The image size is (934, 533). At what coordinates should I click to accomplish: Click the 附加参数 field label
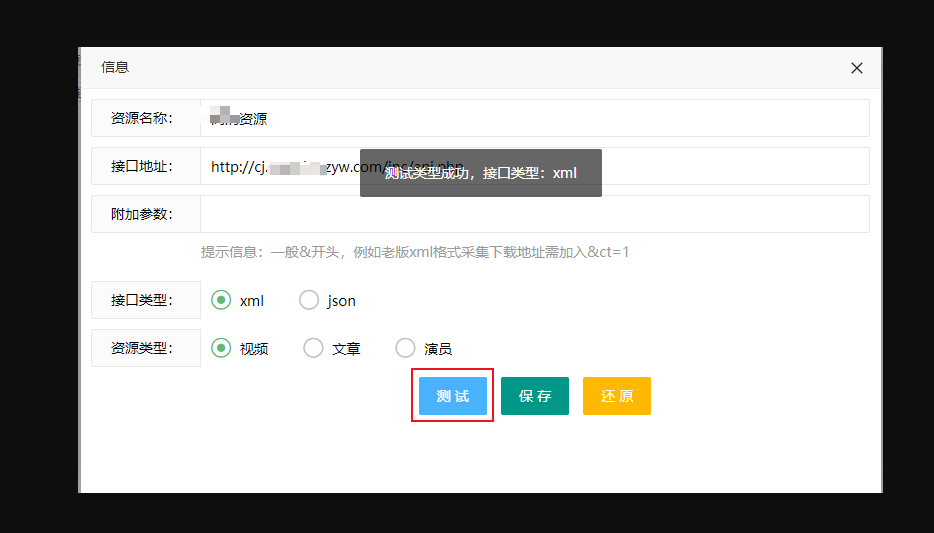(x=142, y=214)
